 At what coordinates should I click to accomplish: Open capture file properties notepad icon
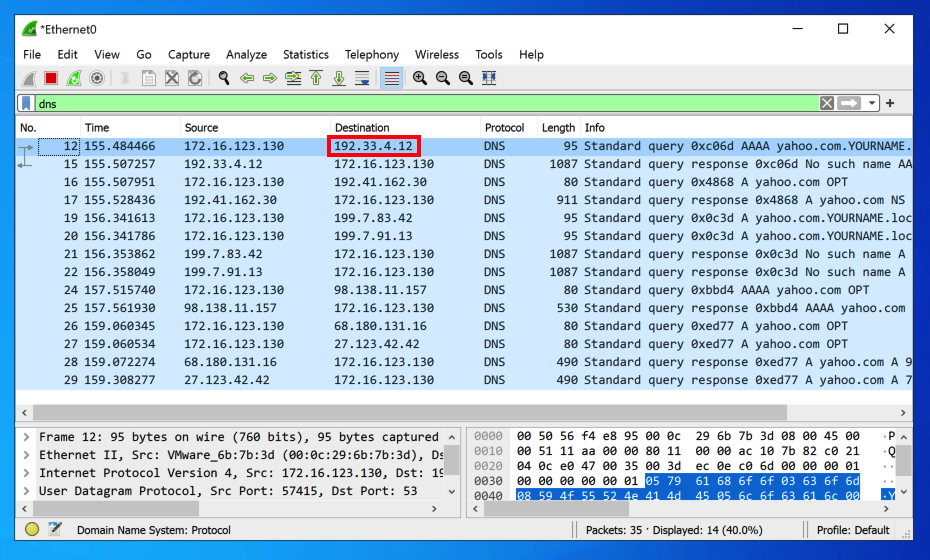click(55, 529)
